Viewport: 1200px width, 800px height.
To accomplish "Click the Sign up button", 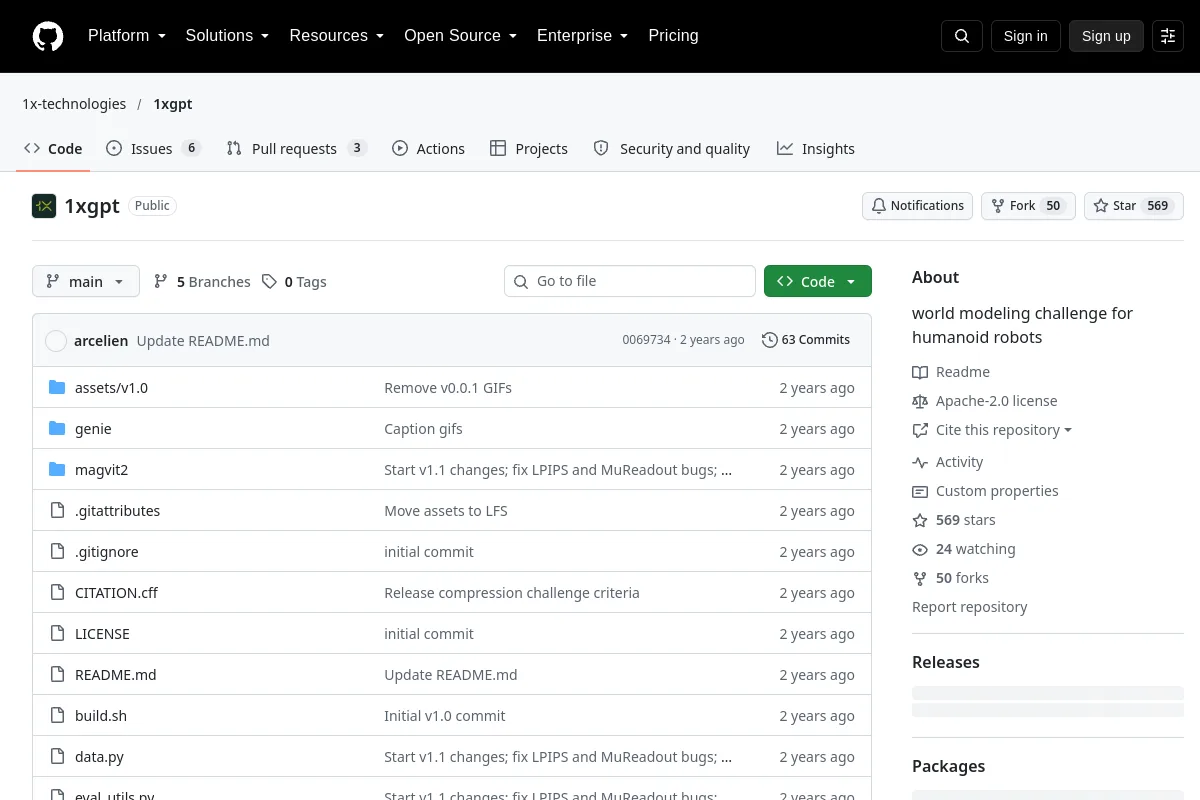I will (1106, 36).
